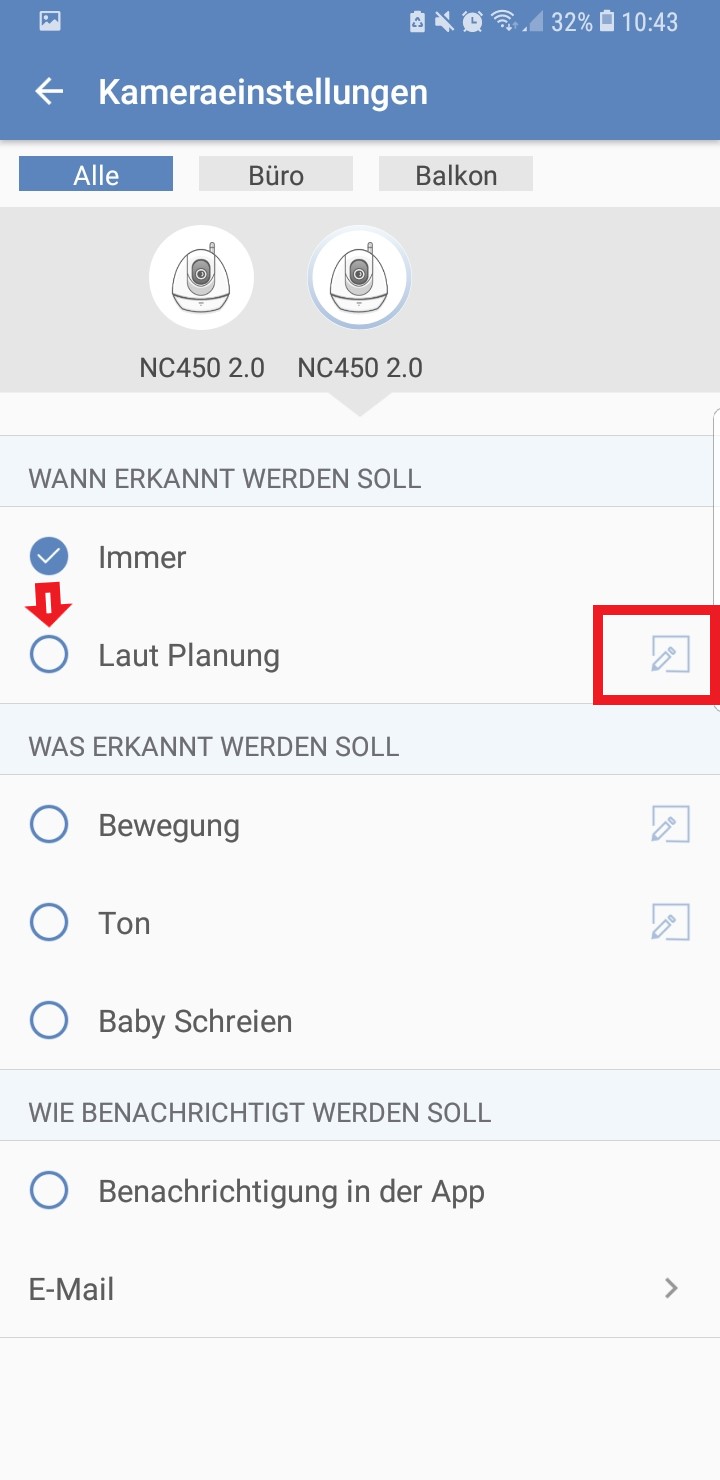
Task: Tap the image notification icon in status bar
Action: [50, 22]
